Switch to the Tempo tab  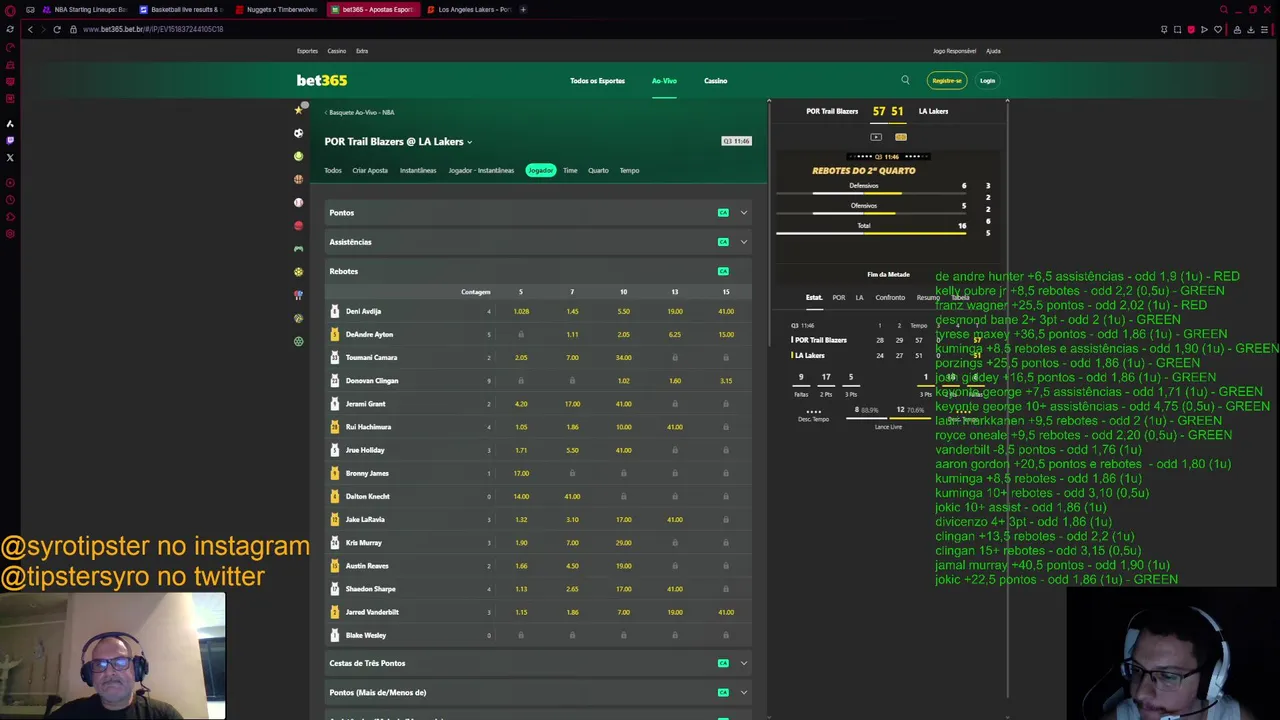click(629, 170)
